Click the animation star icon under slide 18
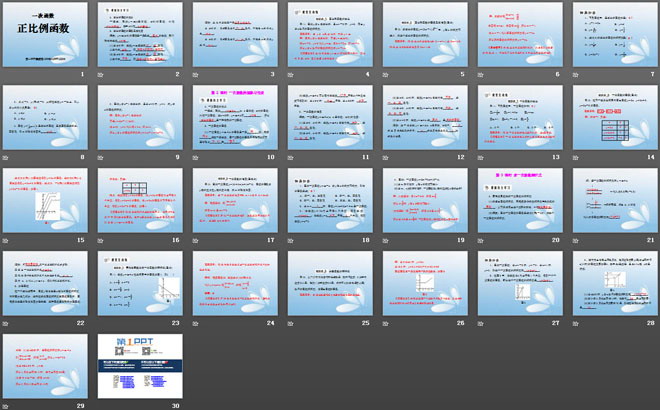Screen dimensions: 660x410 [291, 241]
